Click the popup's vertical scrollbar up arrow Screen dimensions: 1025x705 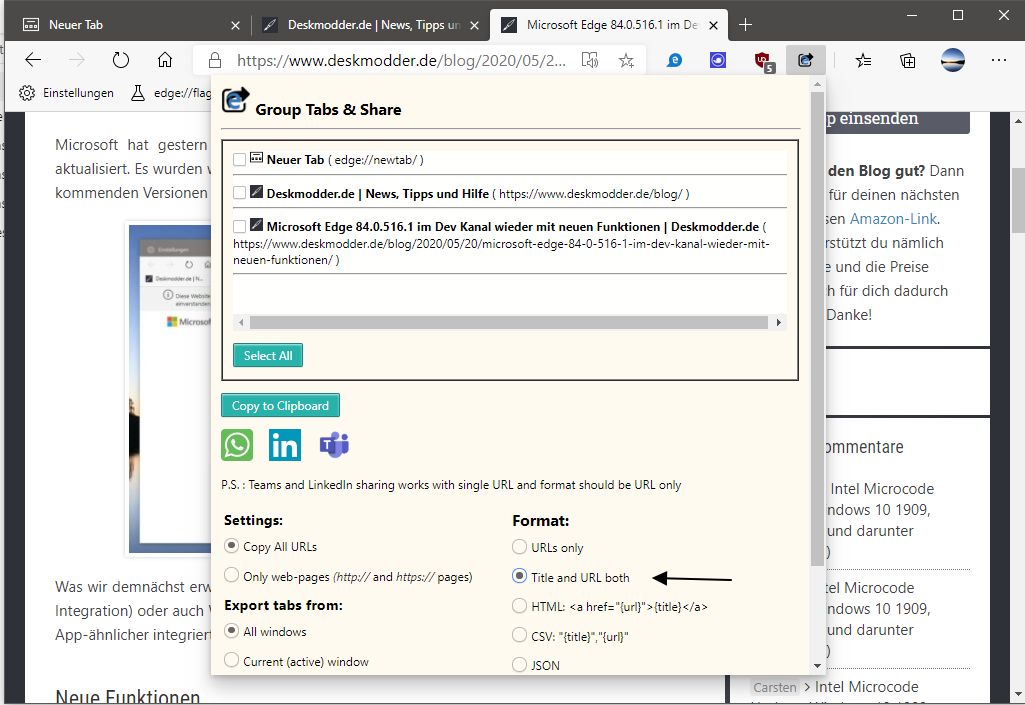tap(817, 84)
